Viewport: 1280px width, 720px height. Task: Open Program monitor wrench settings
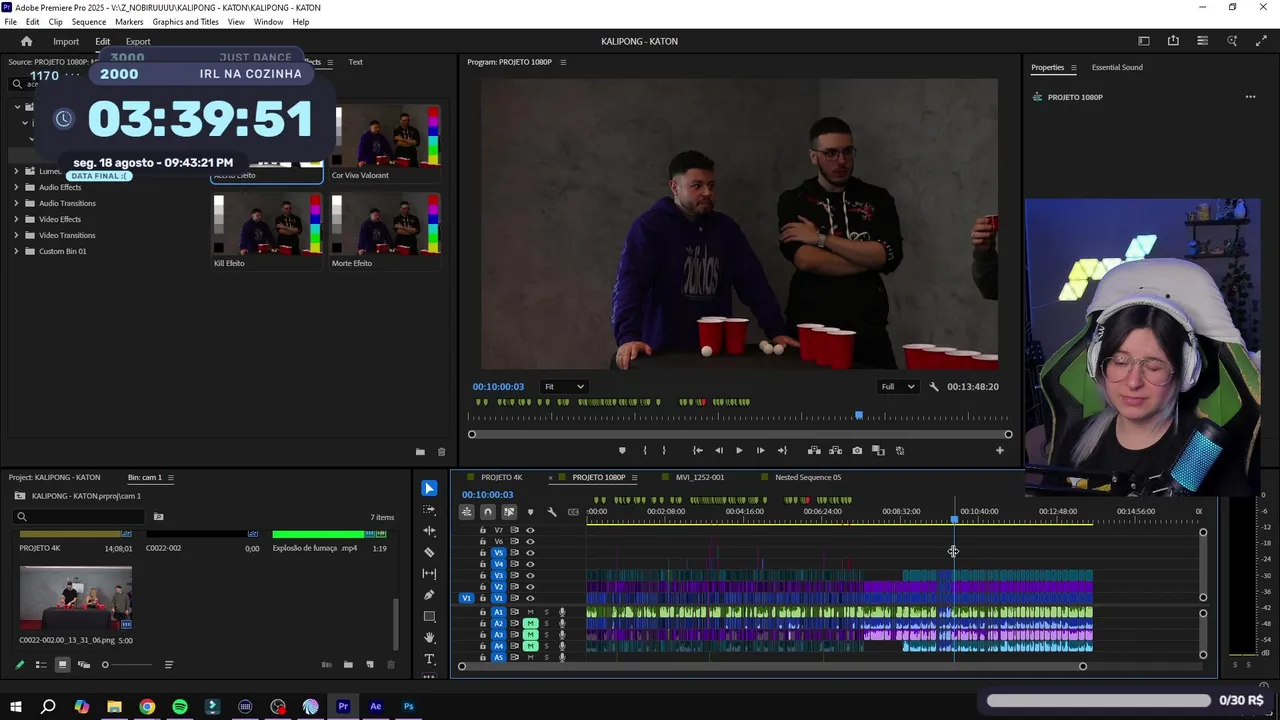click(934, 387)
